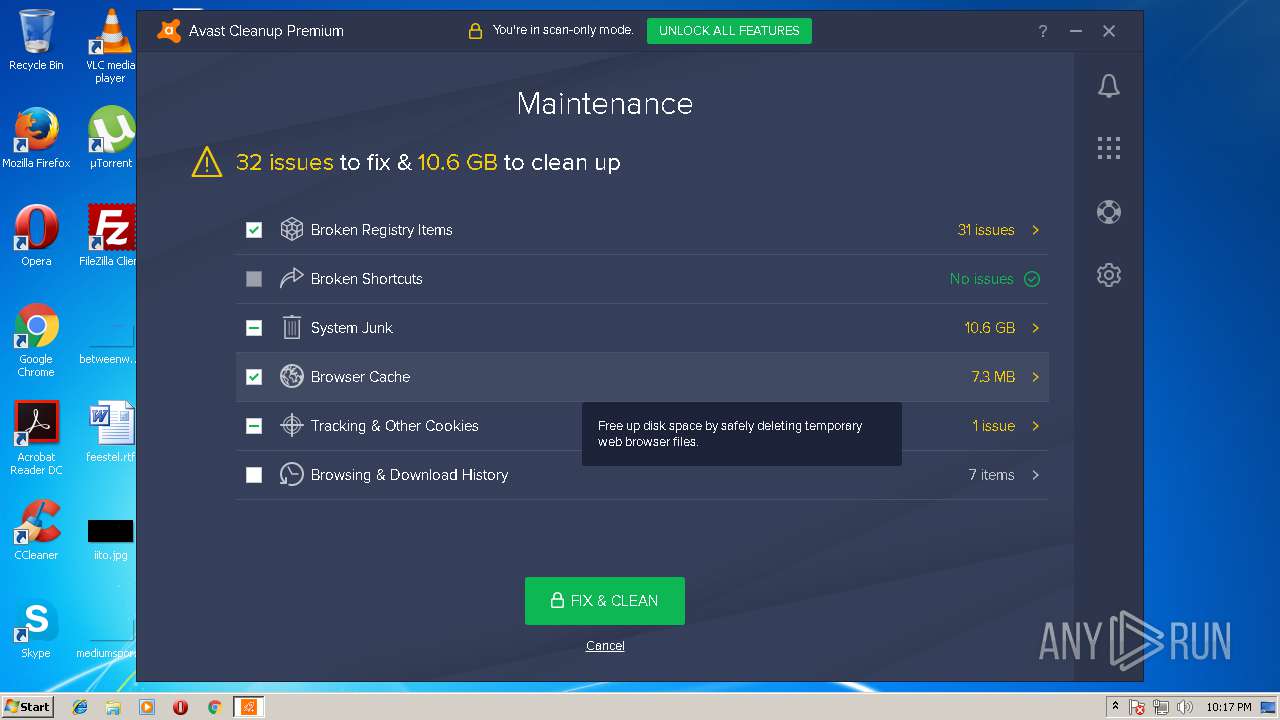Click the help question mark icon
This screenshot has height=720, width=1280.
1043,31
